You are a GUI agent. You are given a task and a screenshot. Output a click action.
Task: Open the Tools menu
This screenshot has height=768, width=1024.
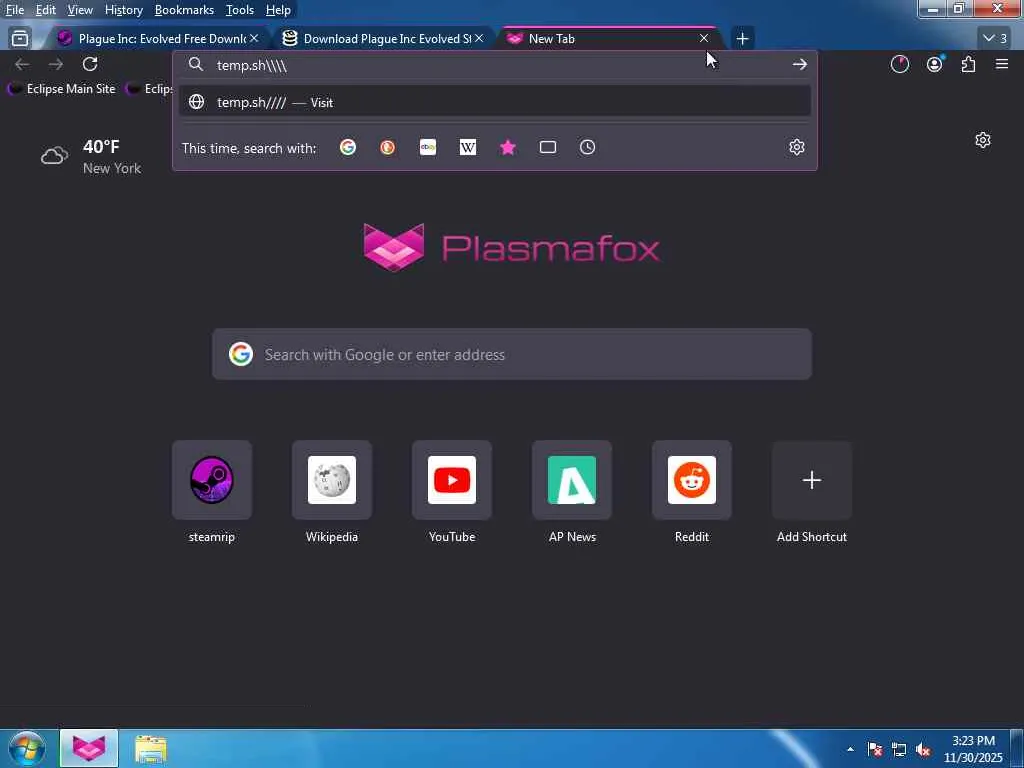[240, 10]
